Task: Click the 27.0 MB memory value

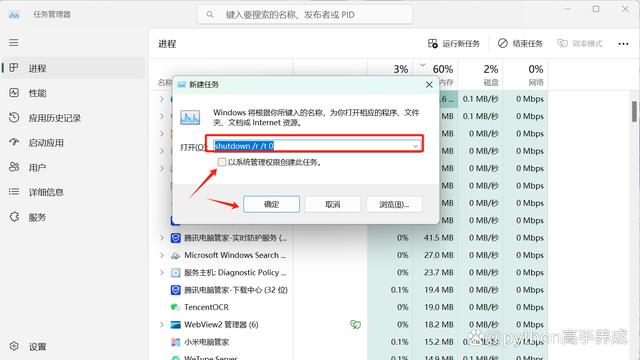Action: [438, 255]
